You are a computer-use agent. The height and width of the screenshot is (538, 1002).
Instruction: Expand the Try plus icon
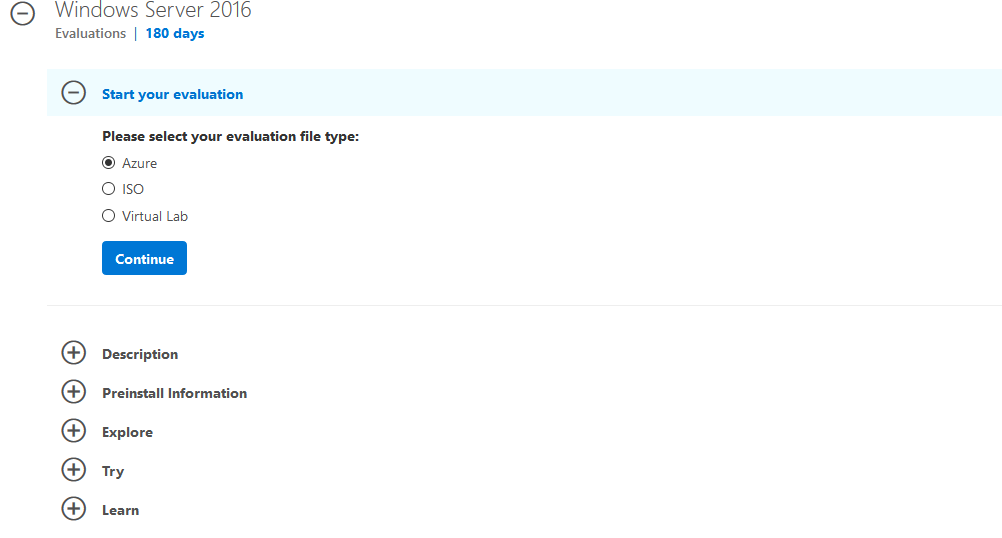click(73, 470)
